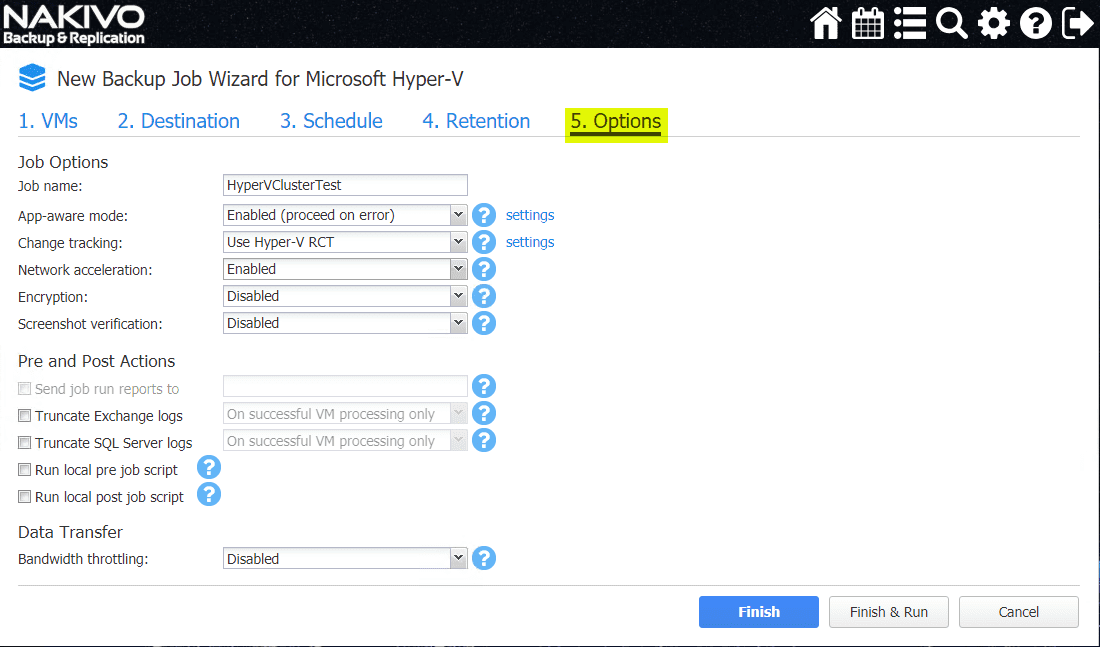Open the help question mark in top bar
Screen dimensions: 1100x647
(1036, 23)
